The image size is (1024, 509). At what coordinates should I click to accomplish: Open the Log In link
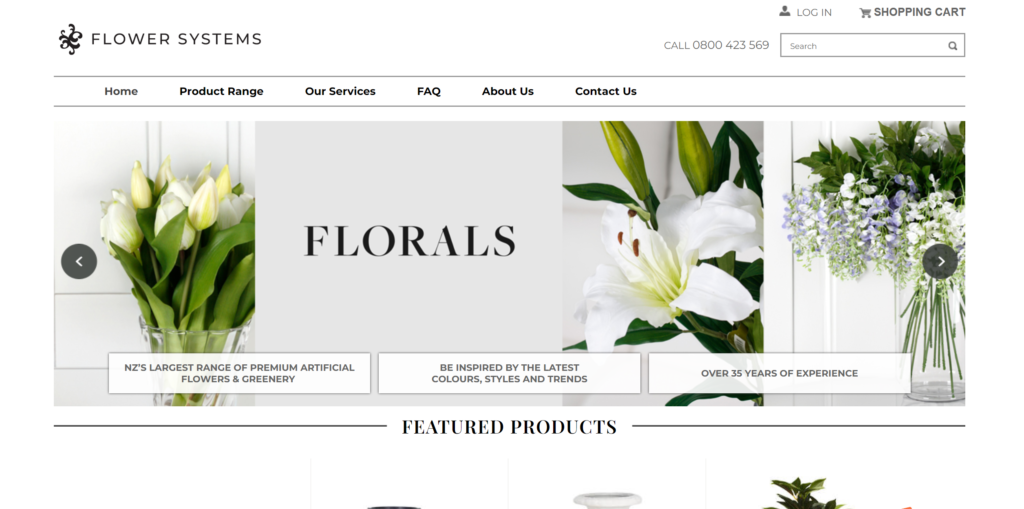[x=814, y=12]
